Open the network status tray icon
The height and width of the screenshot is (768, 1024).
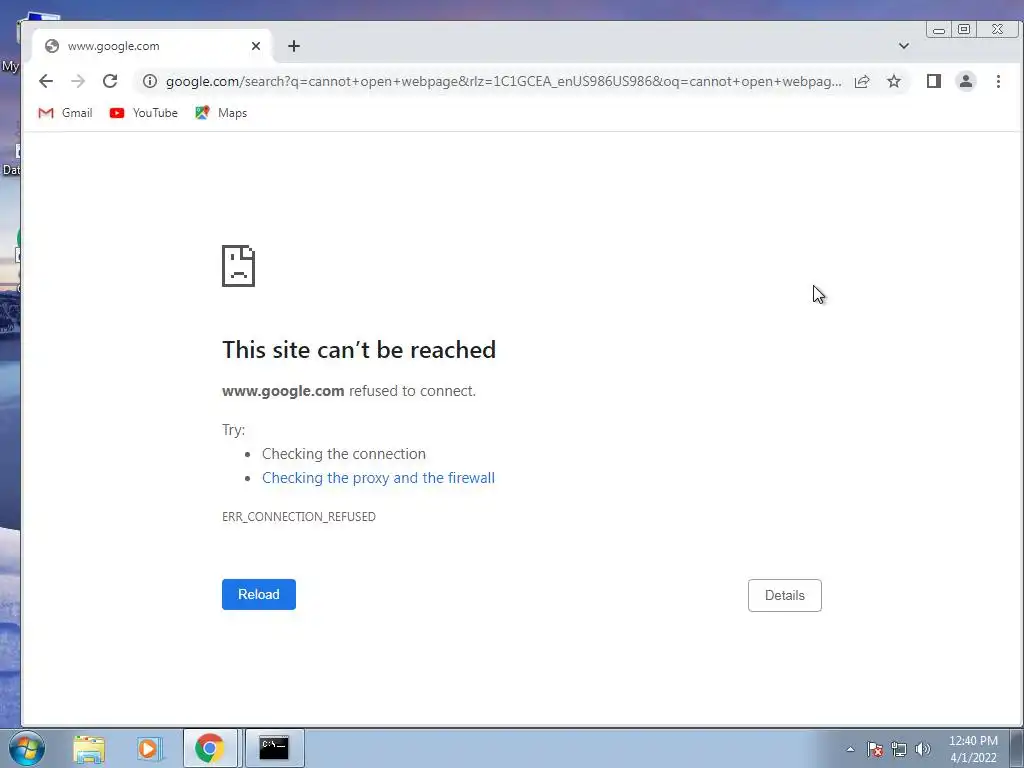(x=899, y=749)
